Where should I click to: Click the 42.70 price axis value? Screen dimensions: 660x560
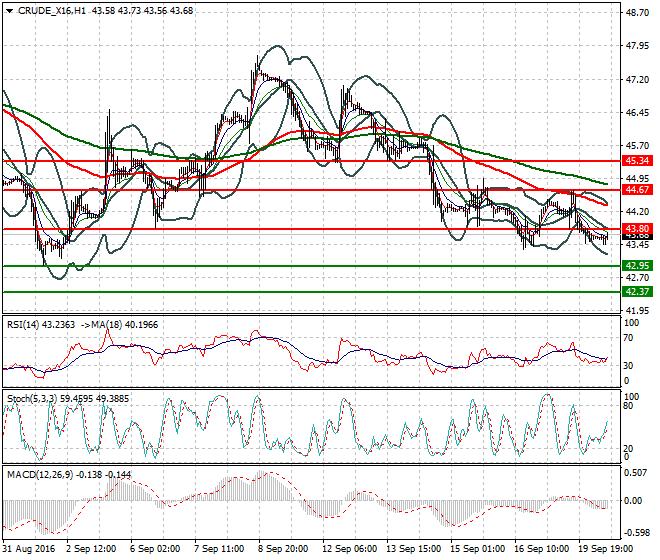tap(637, 277)
